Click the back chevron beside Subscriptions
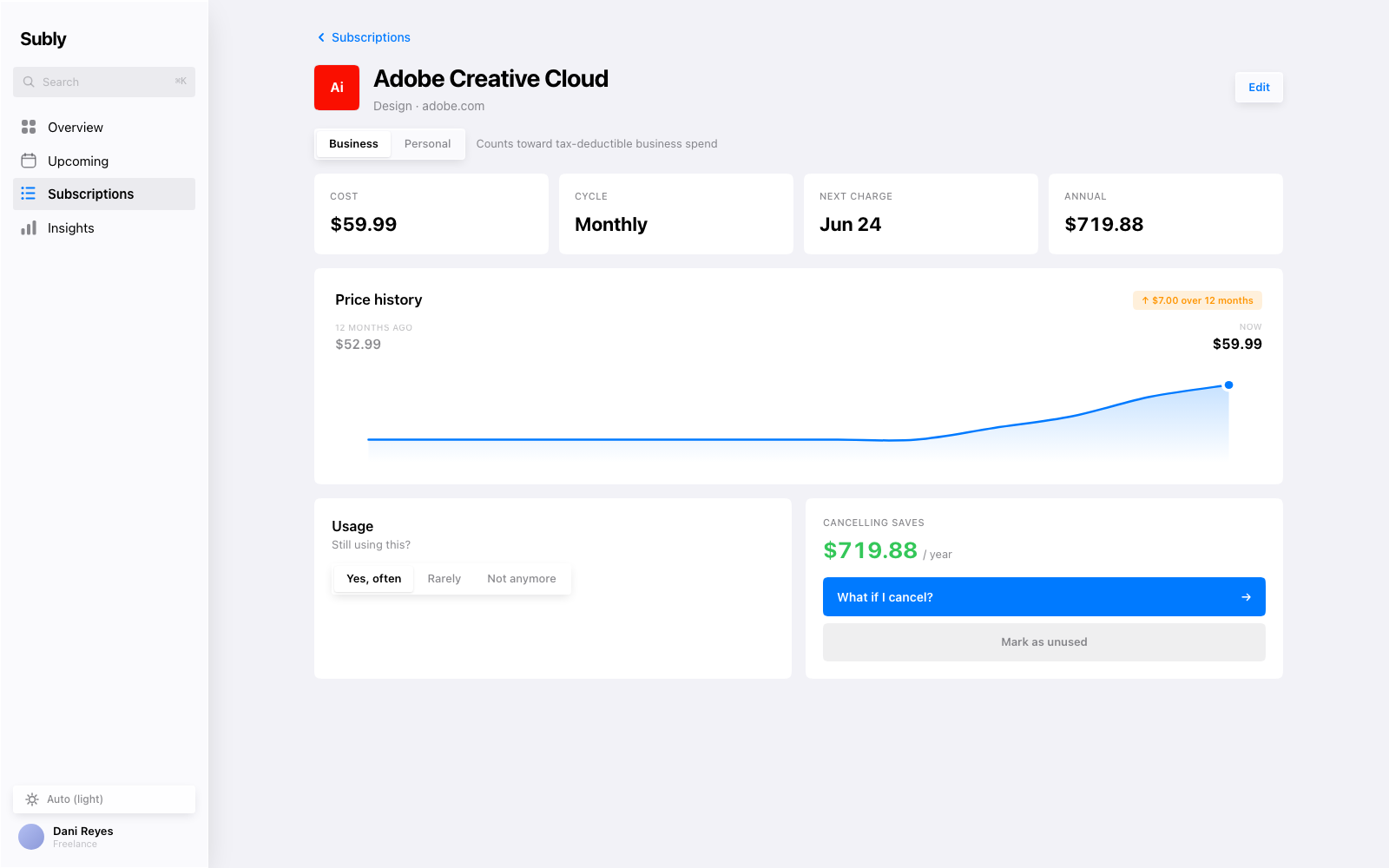Viewport: 1389px width, 868px height. pos(321,37)
